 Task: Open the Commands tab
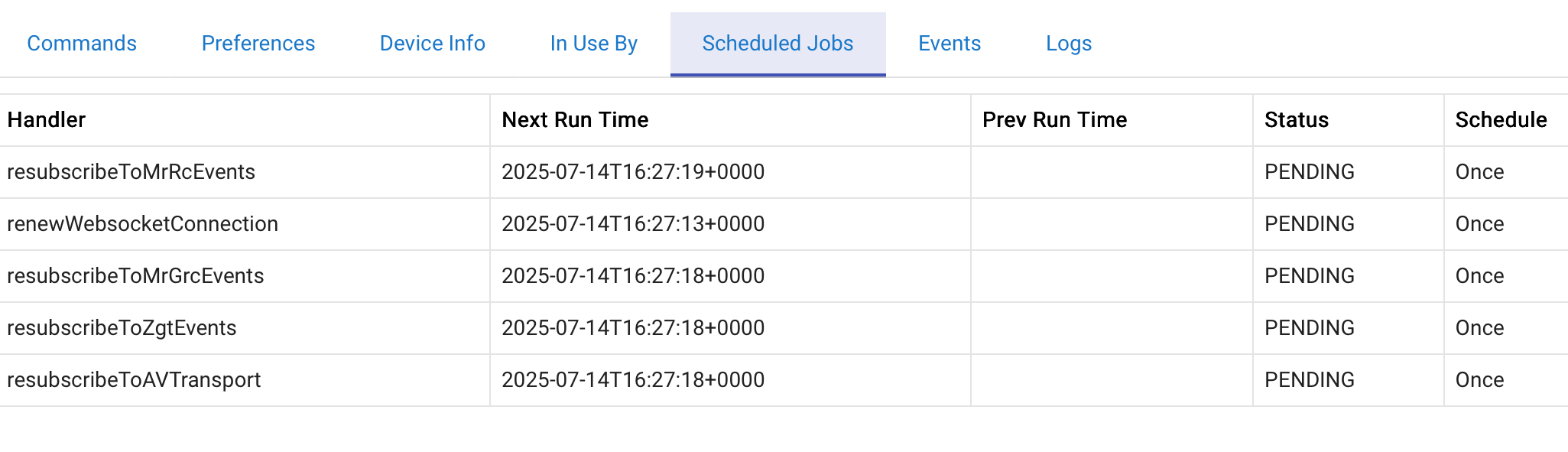point(82,44)
